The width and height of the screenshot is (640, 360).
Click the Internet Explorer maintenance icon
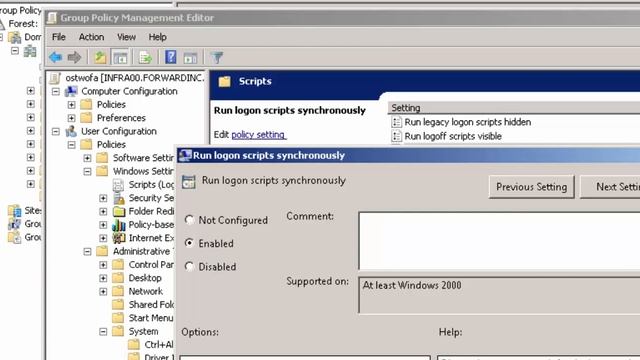(119, 238)
